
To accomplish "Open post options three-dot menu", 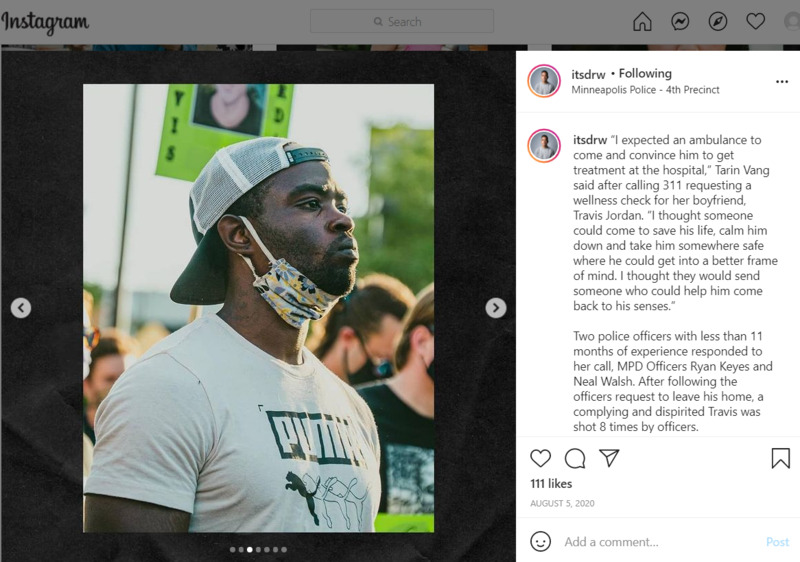I will pyautogui.click(x=782, y=82).
